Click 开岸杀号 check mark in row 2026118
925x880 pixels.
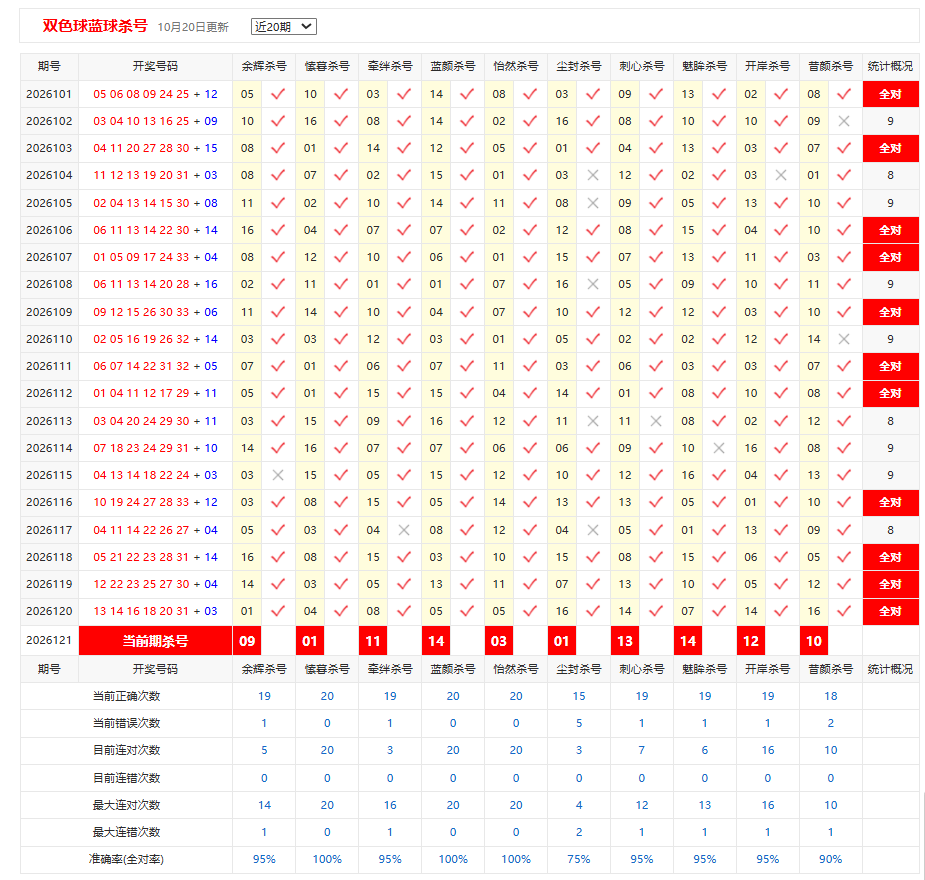(781, 557)
